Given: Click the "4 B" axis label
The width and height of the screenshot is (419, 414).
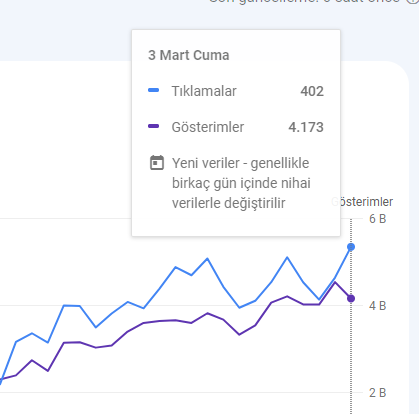Looking at the screenshot, I should coord(378,306).
